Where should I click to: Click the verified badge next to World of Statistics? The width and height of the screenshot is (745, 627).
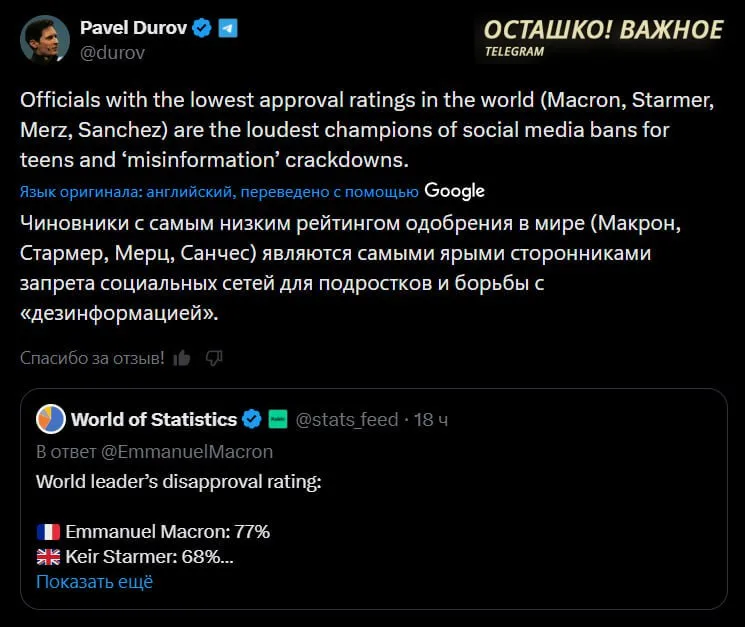coord(253,419)
